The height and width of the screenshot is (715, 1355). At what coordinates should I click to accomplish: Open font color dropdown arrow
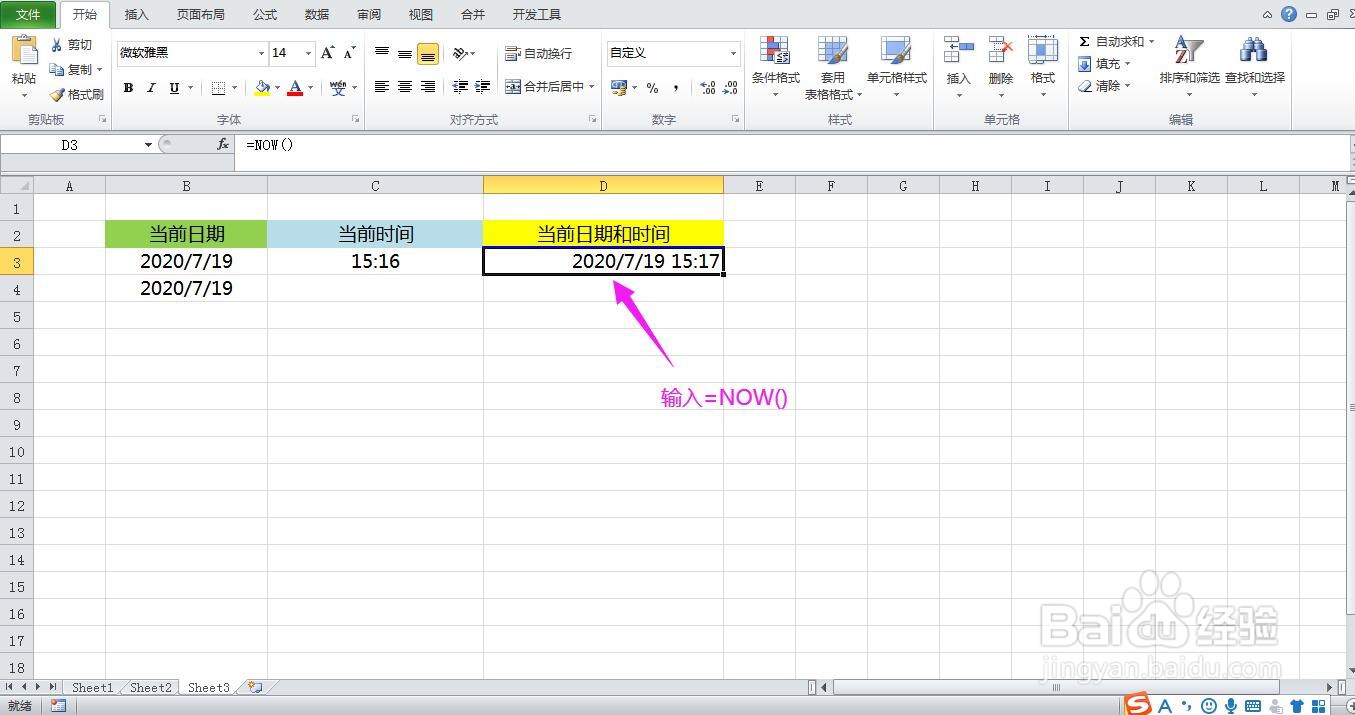click(310, 88)
